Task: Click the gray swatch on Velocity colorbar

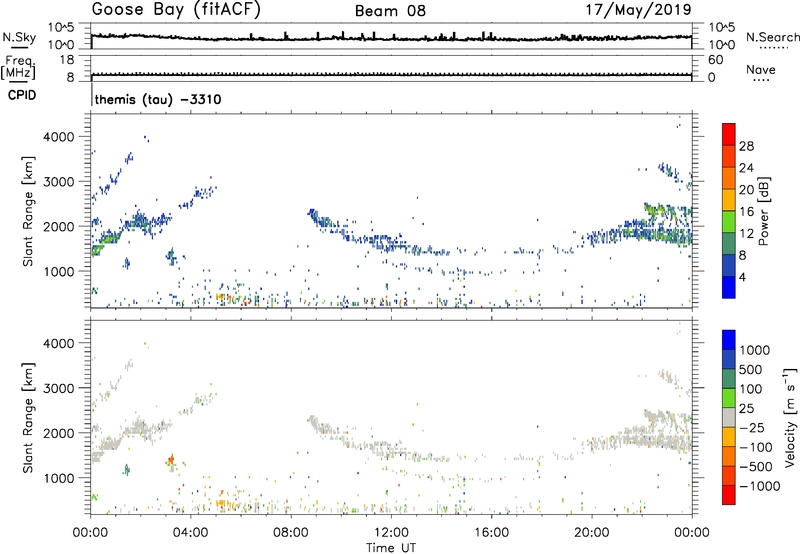Action: [x=729, y=417]
